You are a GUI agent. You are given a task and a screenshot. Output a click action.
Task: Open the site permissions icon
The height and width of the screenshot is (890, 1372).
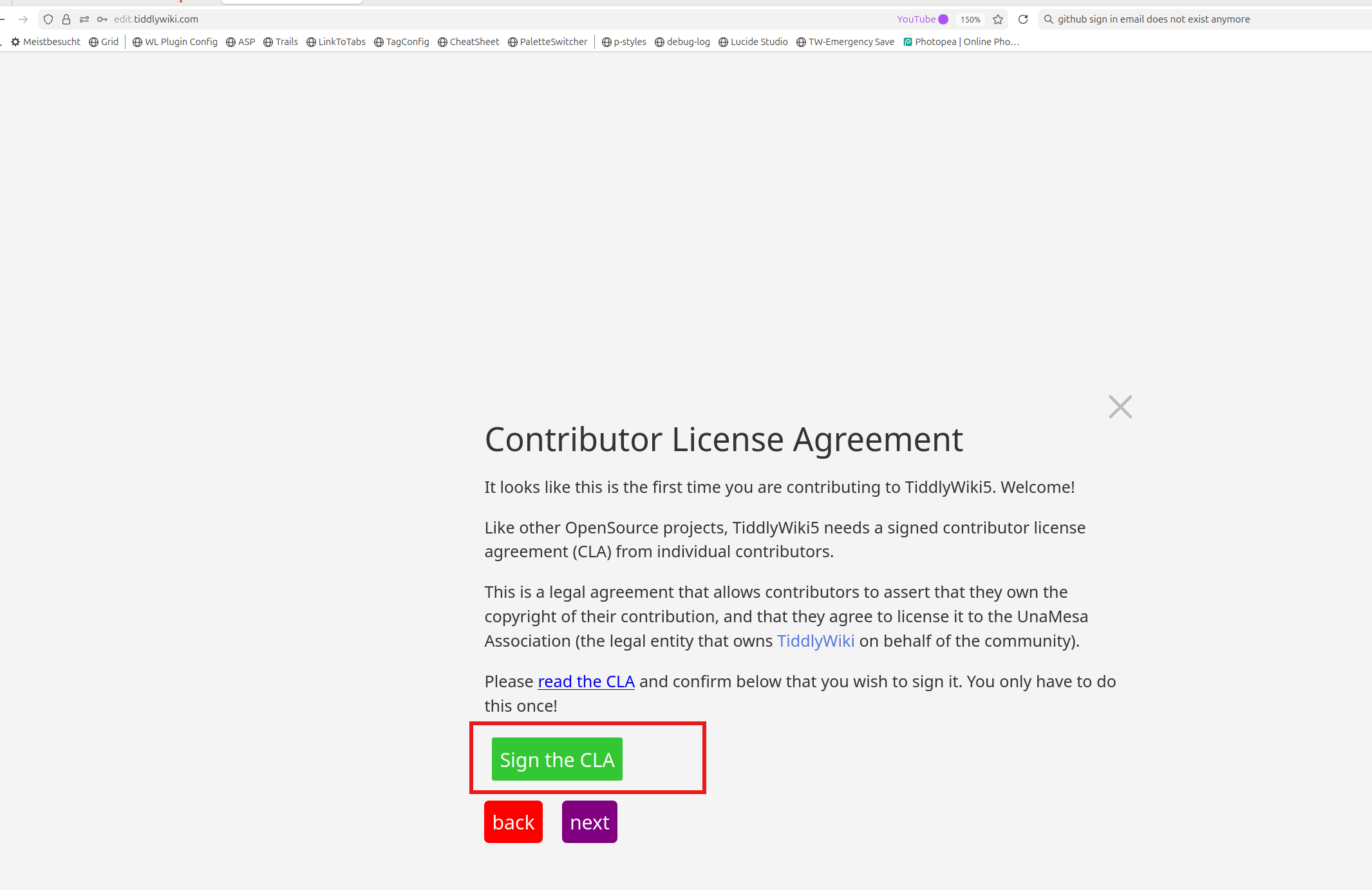click(84, 19)
